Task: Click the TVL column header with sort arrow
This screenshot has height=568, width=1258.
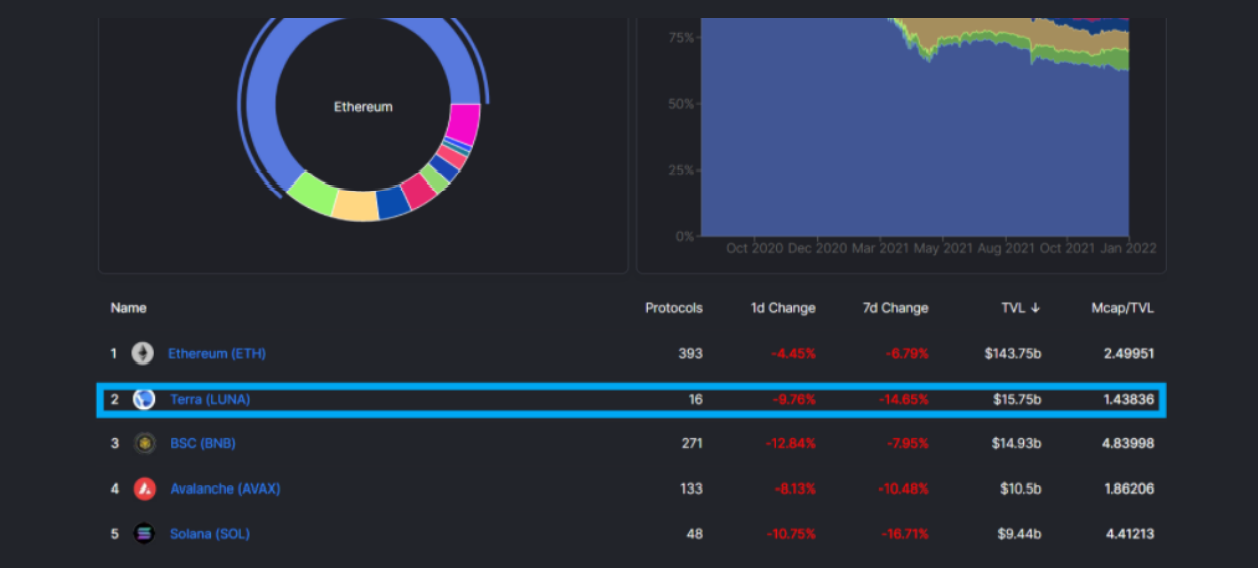Action: pos(1021,308)
